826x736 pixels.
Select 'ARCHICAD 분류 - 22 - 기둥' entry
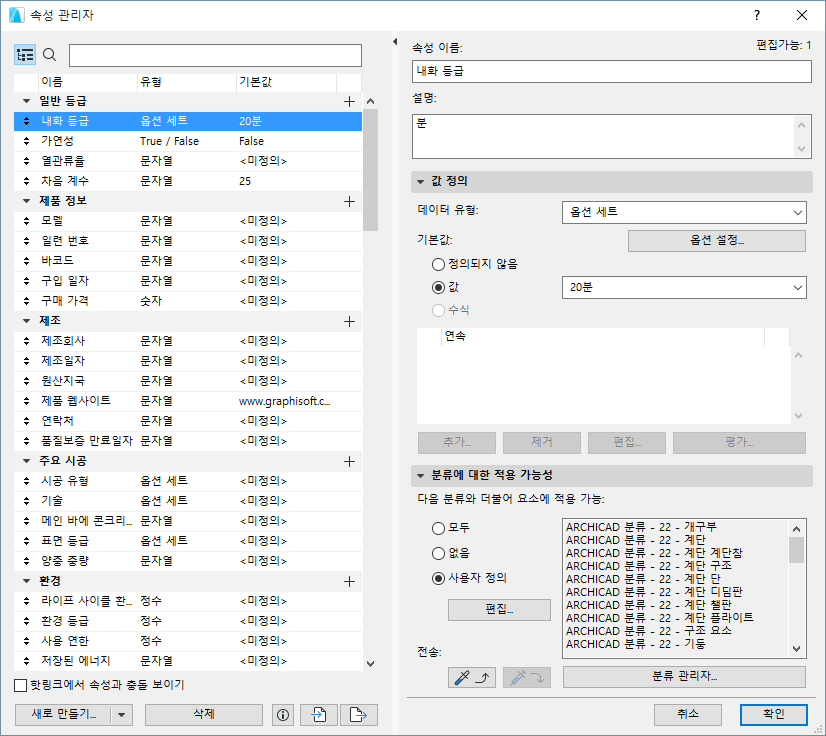pos(635,644)
